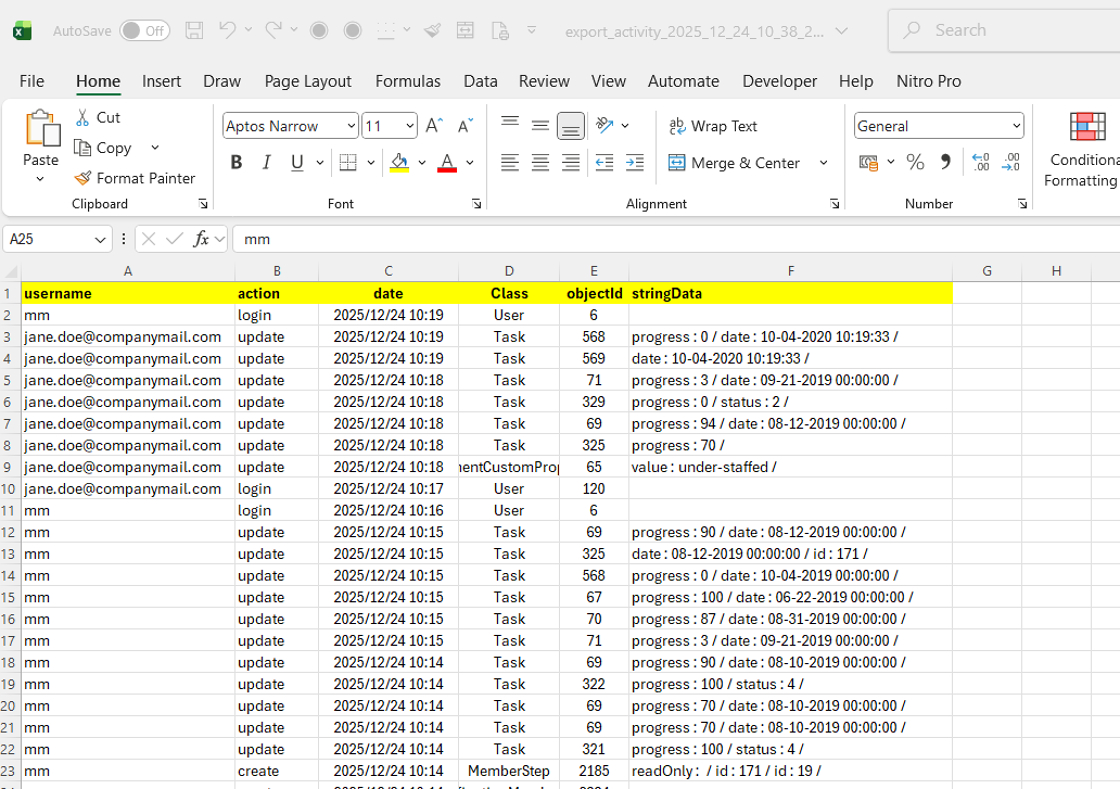Open the Merge & Center dropdown arrow
This screenshot has height=789, width=1120.
tap(824, 163)
